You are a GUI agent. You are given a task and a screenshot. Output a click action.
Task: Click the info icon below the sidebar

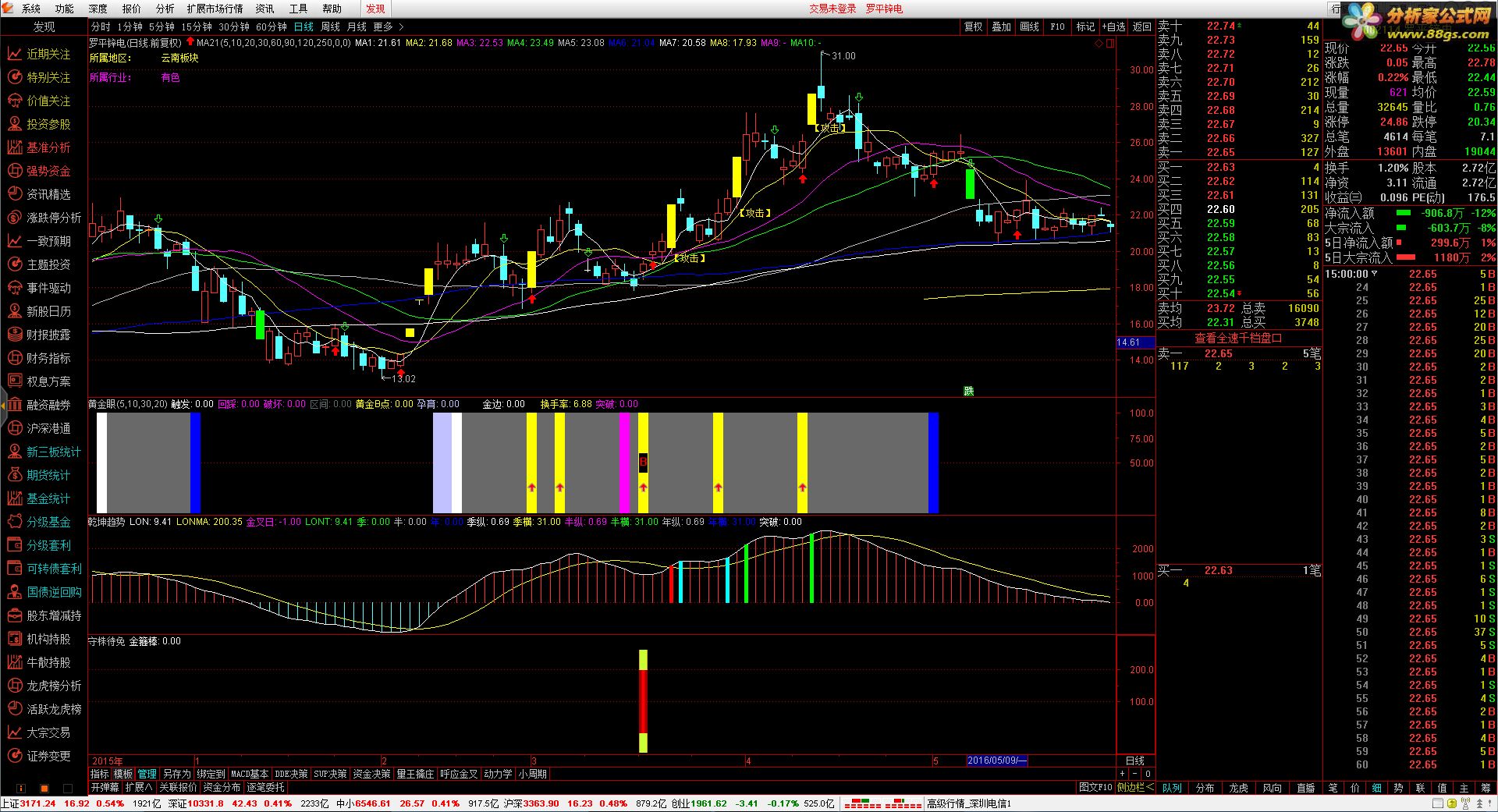[x=20, y=788]
